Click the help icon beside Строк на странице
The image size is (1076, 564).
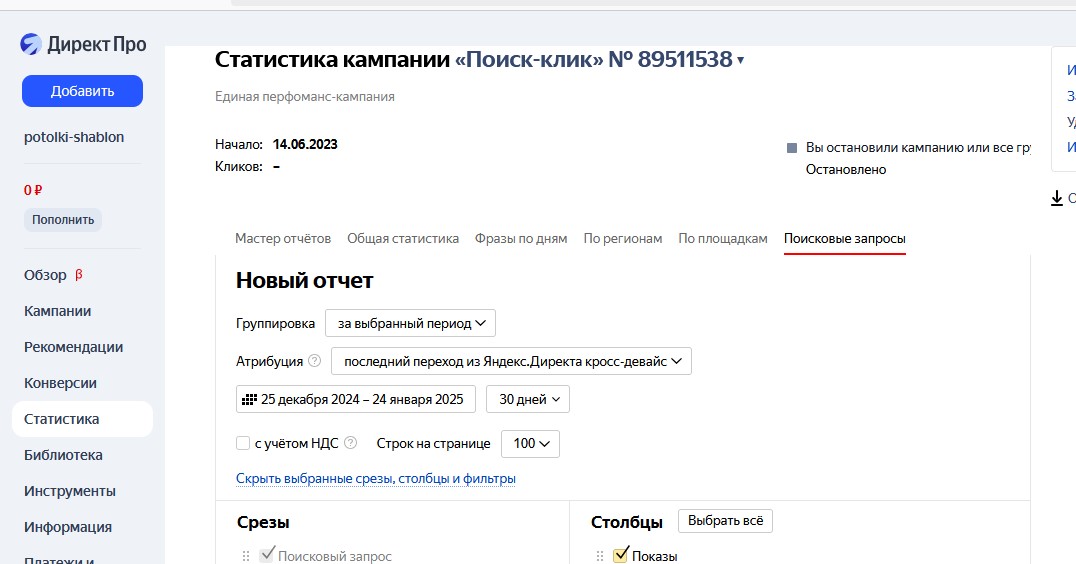coord(350,443)
